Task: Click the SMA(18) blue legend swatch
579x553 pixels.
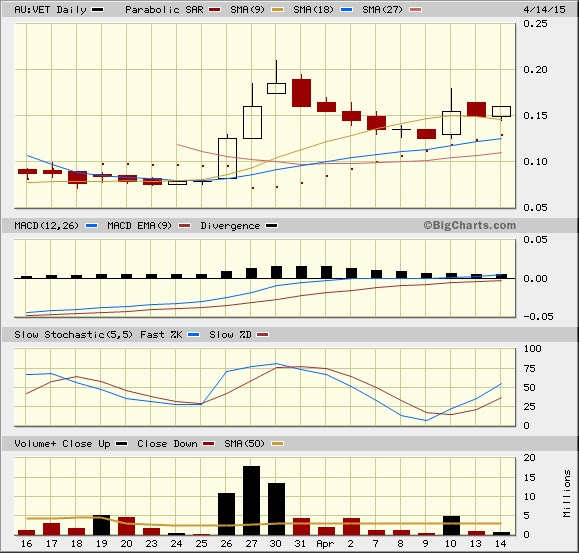Action: [347, 10]
